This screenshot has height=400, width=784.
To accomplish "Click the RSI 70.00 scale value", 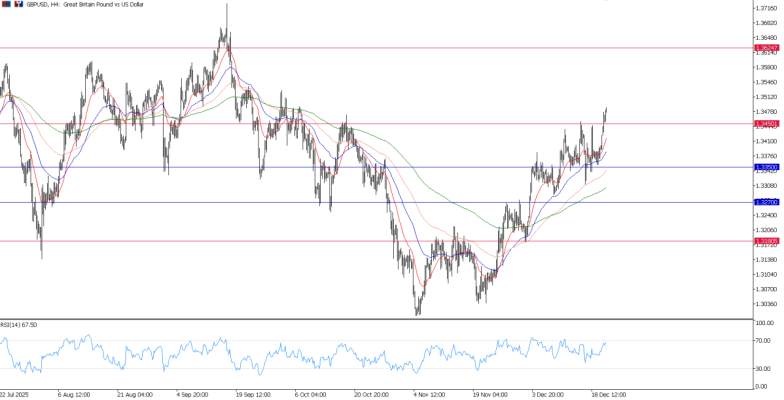I will tap(766, 340).
